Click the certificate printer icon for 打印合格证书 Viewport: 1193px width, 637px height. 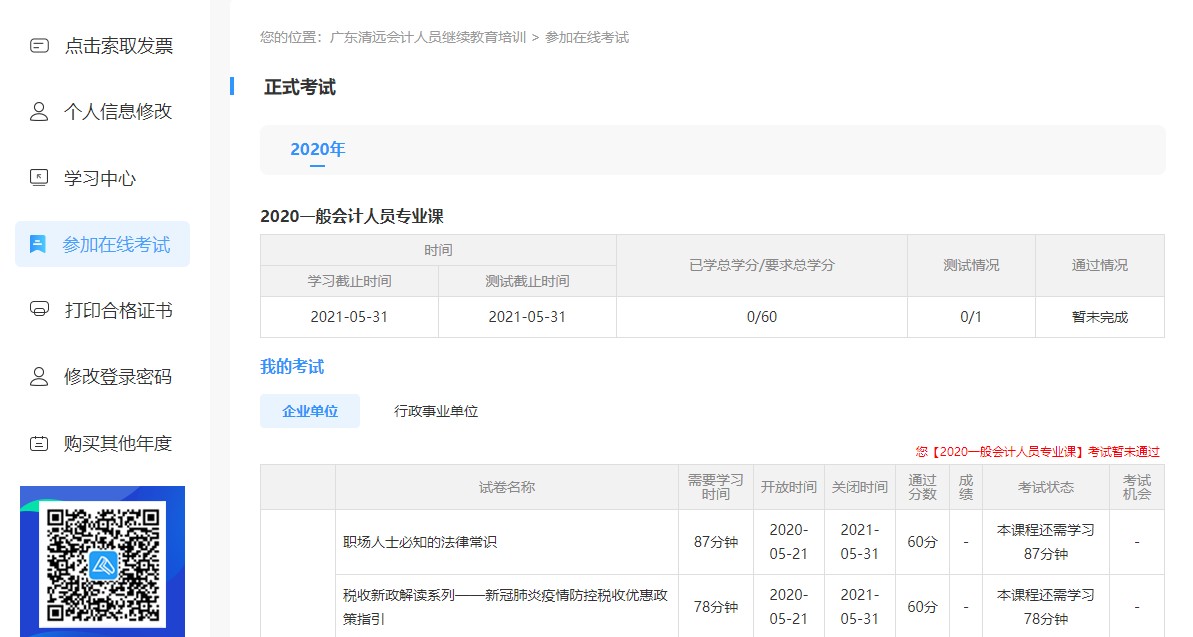37,310
